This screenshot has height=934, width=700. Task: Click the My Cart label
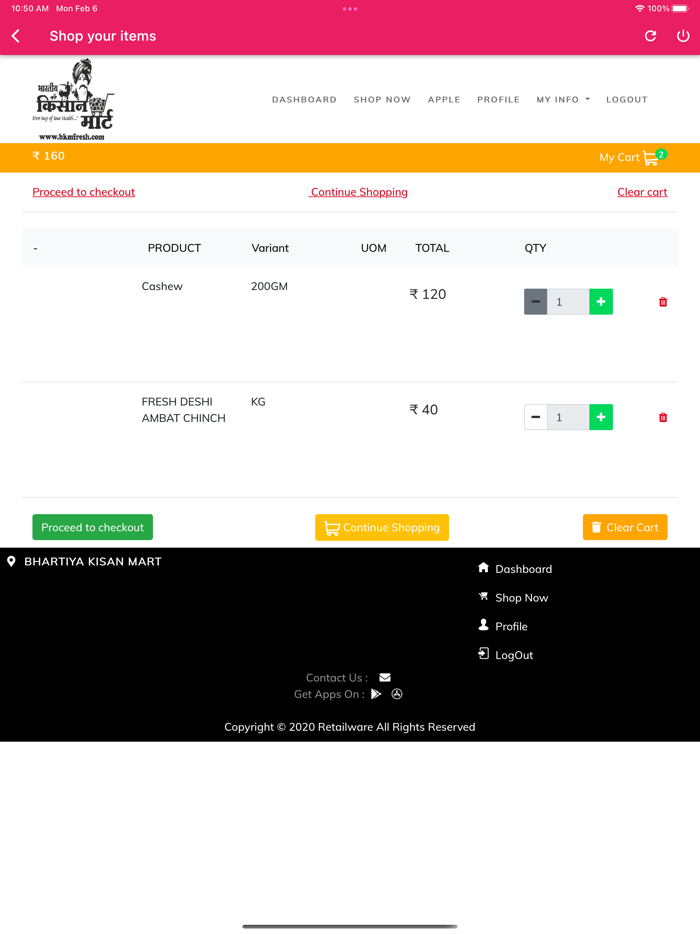click(x=619, y=157)
